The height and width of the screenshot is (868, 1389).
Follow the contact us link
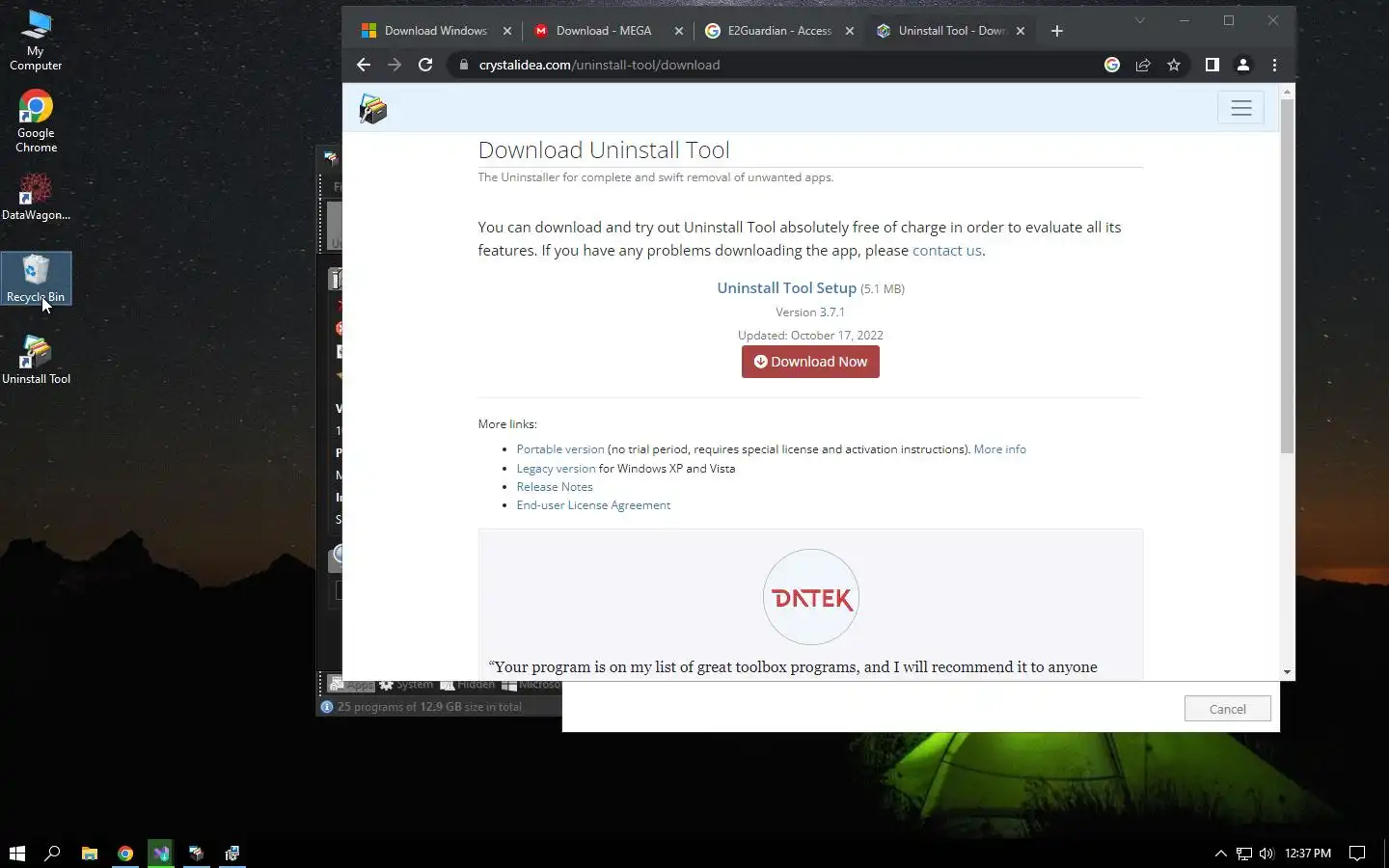[947, 250]
